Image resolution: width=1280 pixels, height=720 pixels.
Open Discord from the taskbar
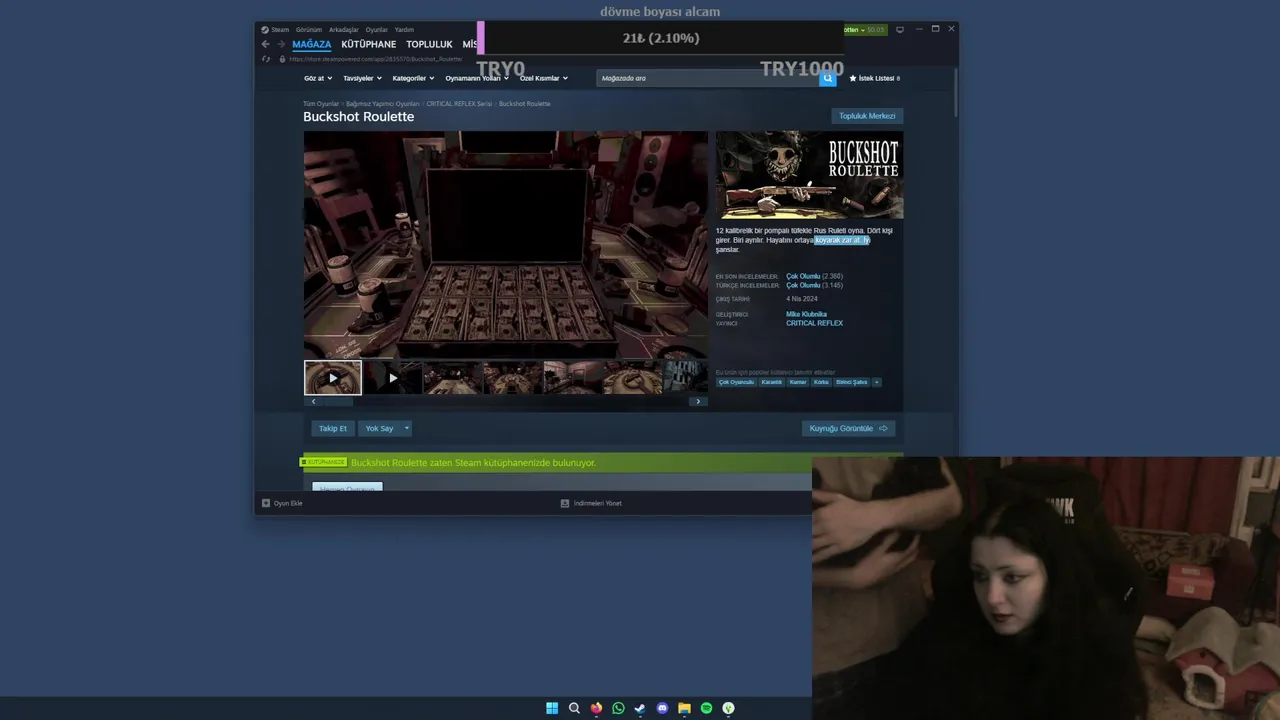tap(662, 708)
